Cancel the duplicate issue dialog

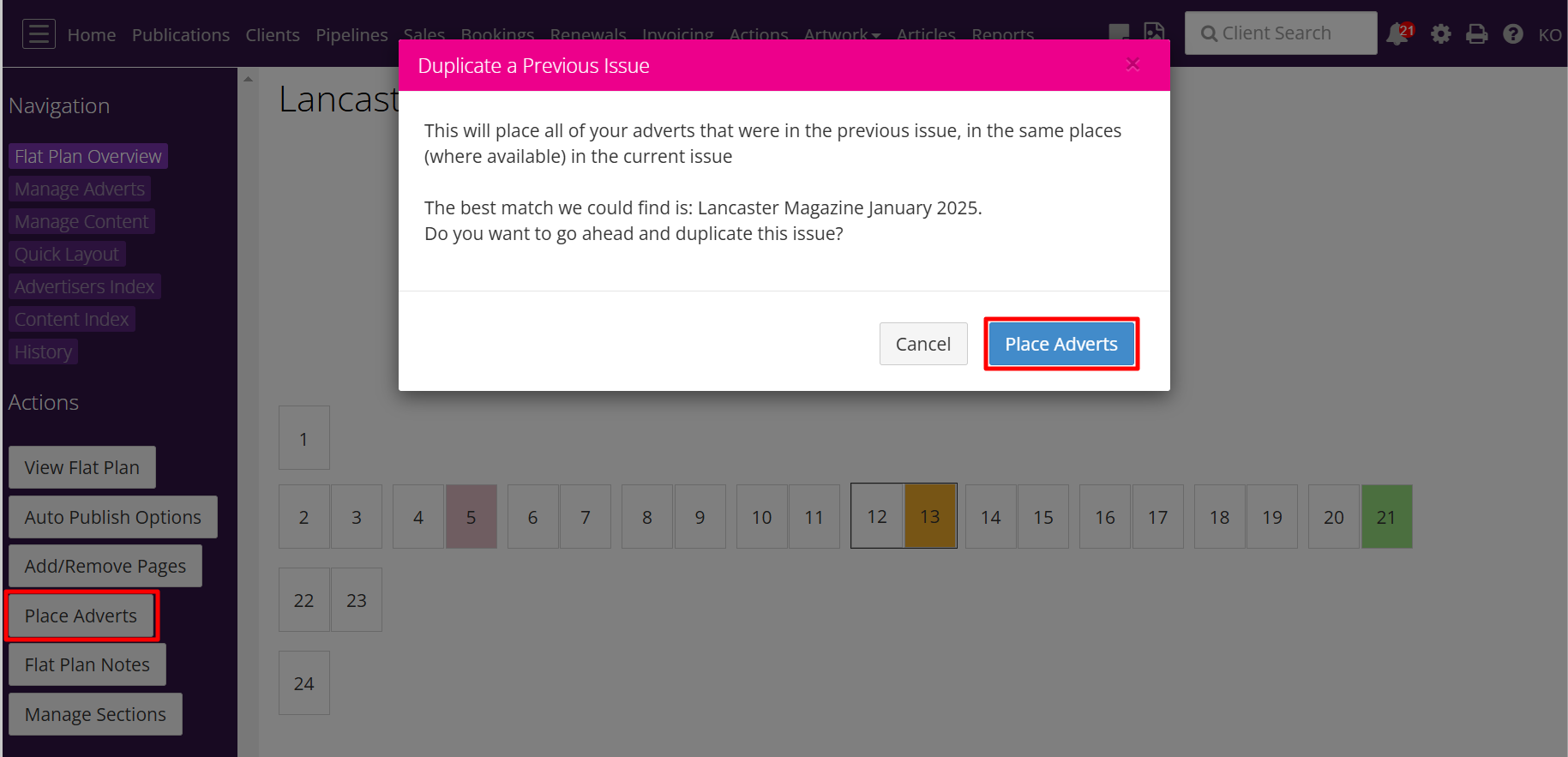pyautogui.click(x=923, y=344)
